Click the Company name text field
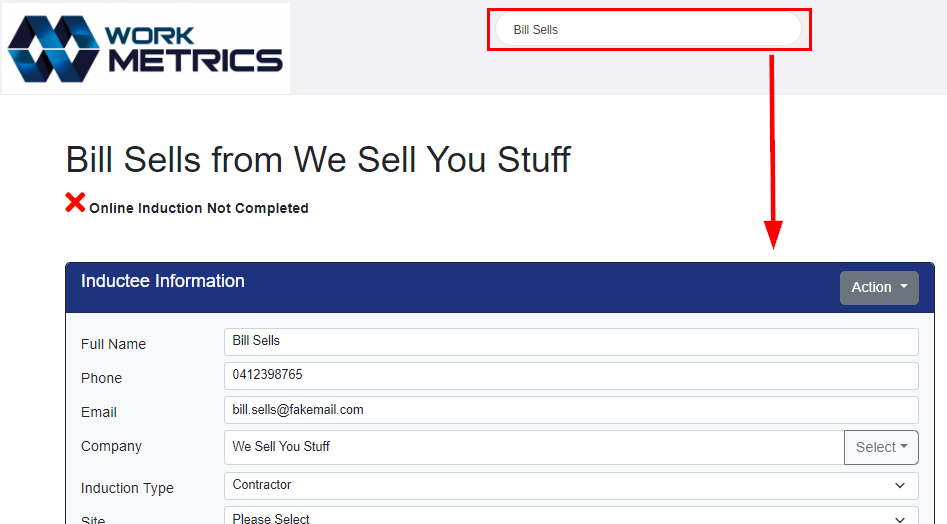947x524 pixels. [534, 447]
